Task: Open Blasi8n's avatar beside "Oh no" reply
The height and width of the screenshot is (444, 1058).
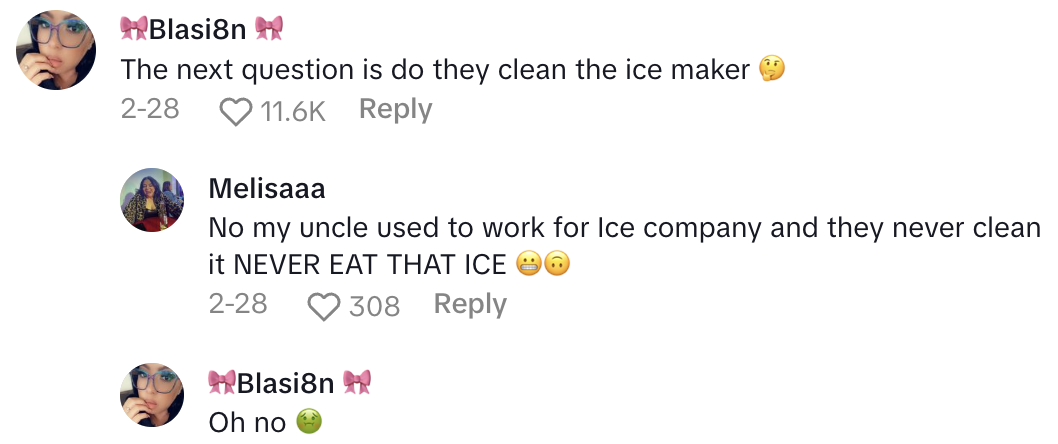Action: (152, 395)
